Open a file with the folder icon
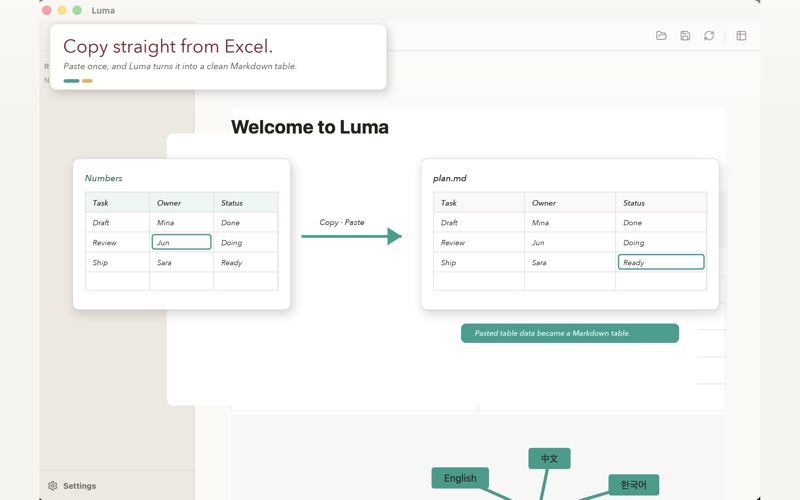 click(x=661, y=35)
